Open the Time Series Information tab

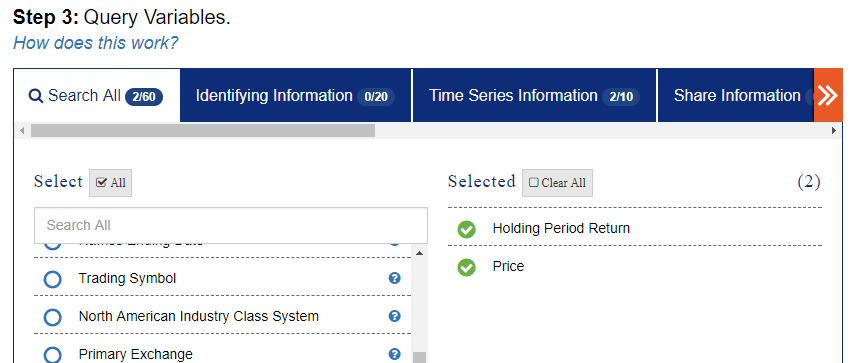(x=534, y=95)
